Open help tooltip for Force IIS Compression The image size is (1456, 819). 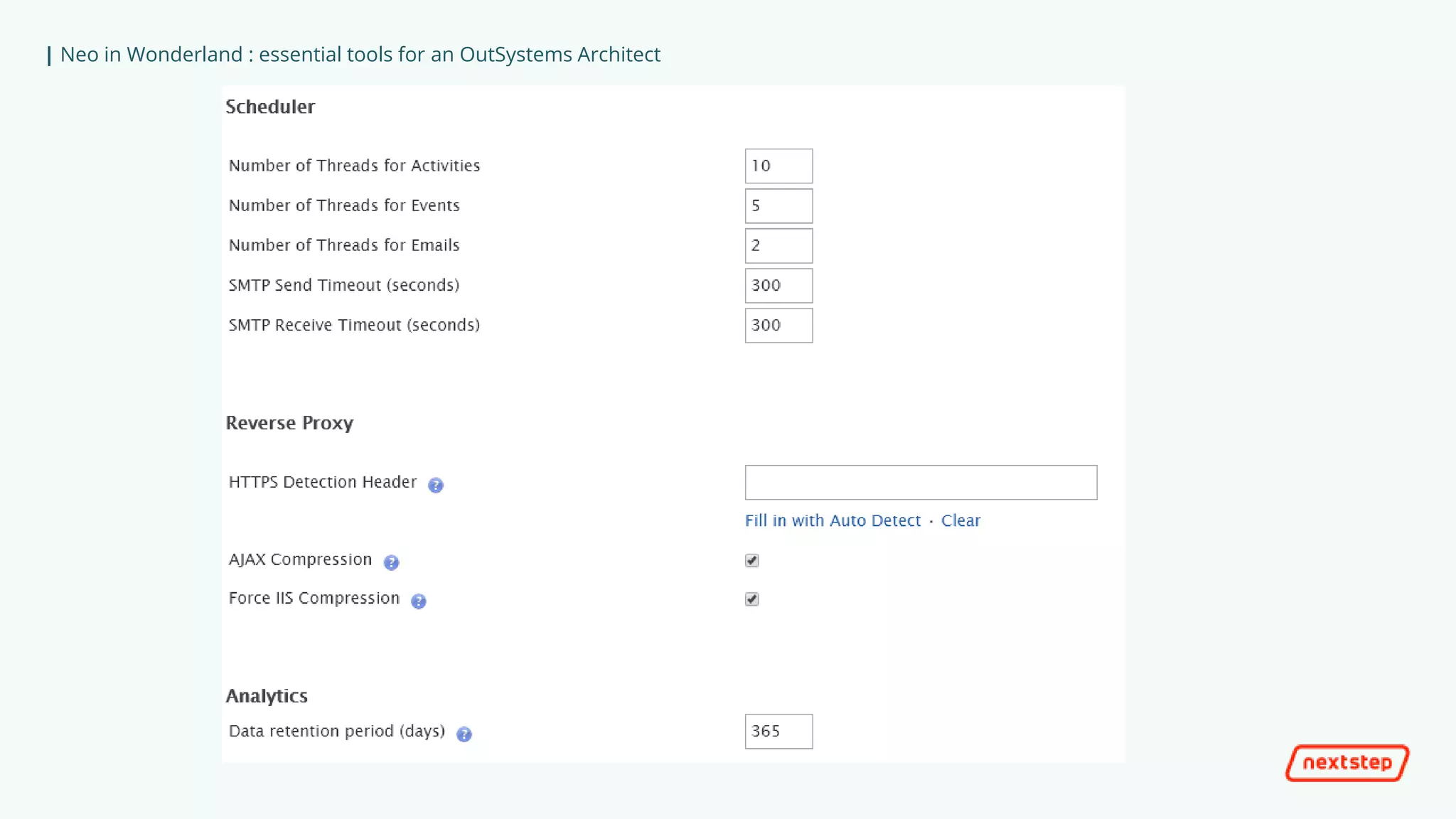(418, 601)
